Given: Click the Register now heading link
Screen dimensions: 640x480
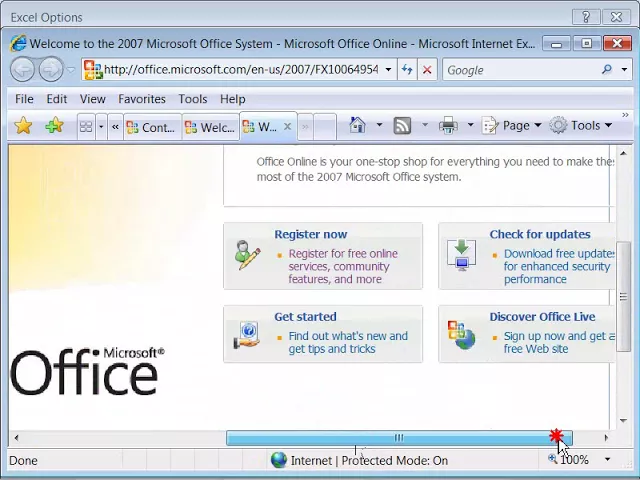Looking at the screenshot, I should click(311, 234).
